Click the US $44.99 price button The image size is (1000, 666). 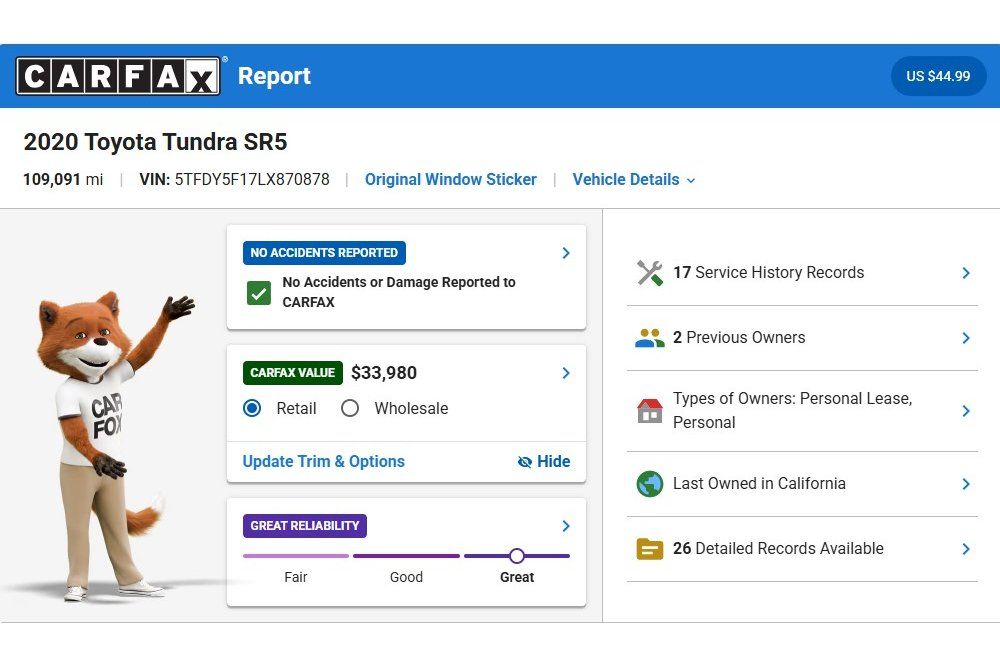tap(938, 76)
